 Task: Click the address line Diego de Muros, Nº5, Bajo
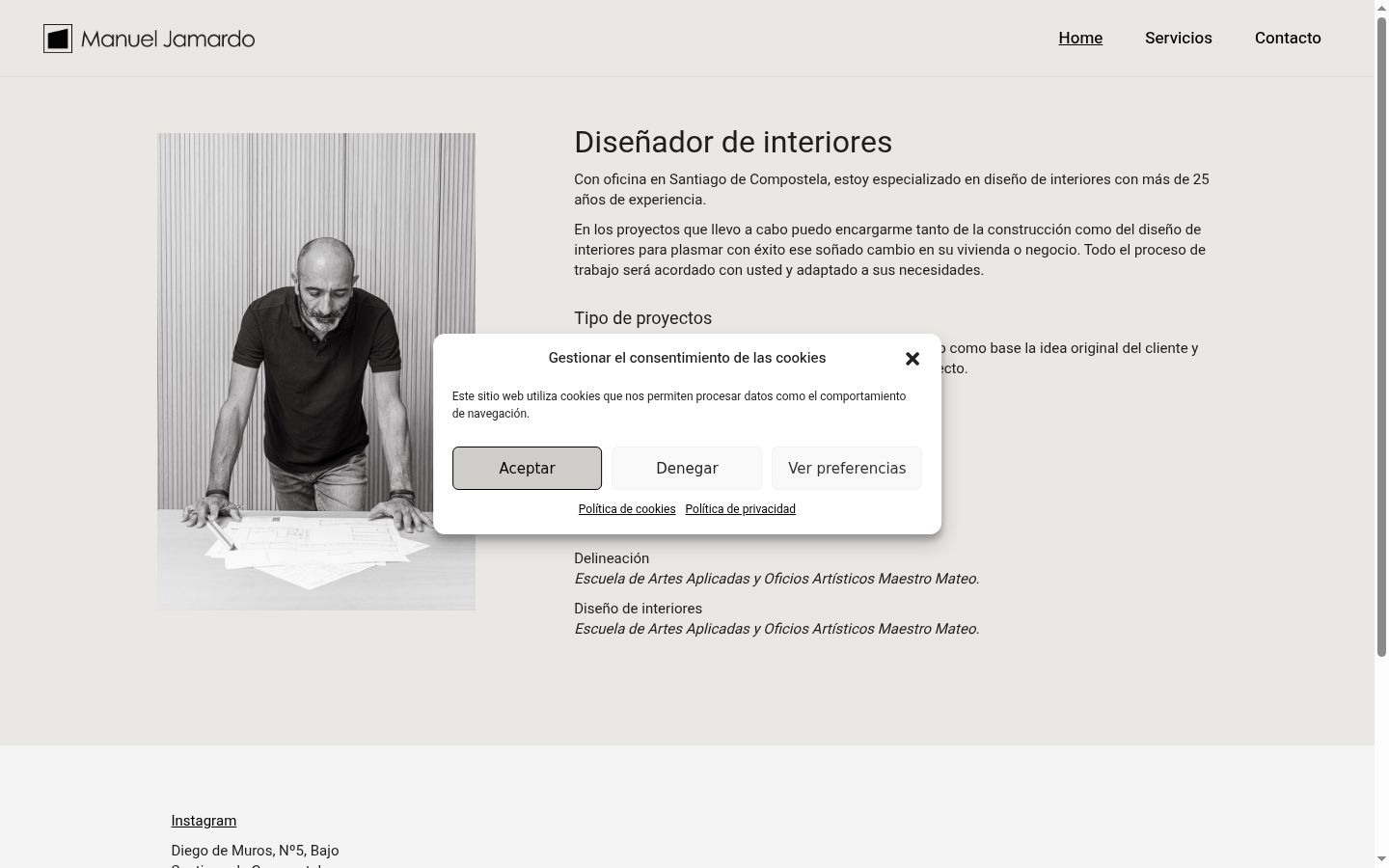255,851
